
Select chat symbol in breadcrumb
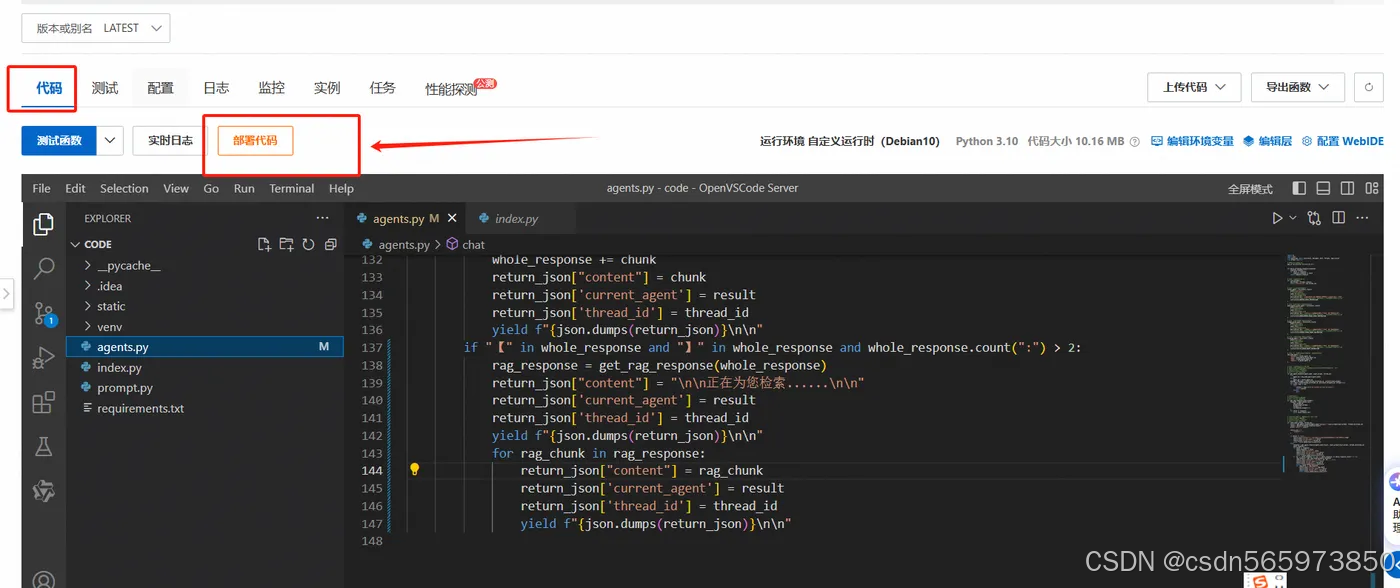466,244
